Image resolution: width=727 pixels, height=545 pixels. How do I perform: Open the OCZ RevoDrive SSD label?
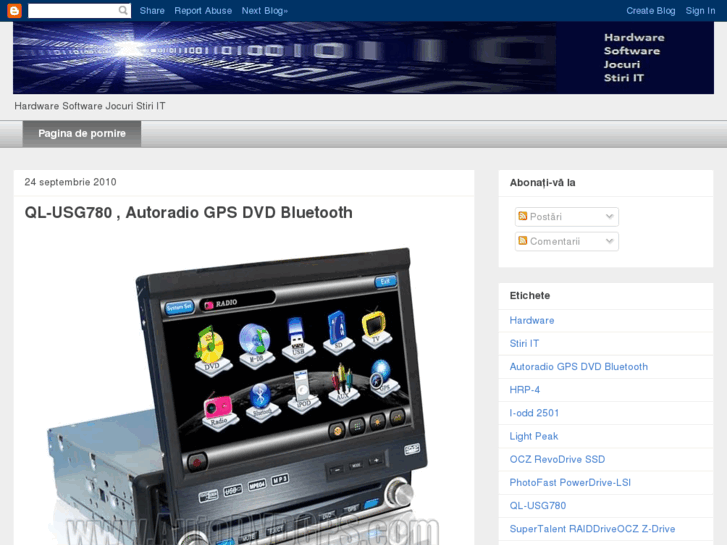click(x=557, y=460)
